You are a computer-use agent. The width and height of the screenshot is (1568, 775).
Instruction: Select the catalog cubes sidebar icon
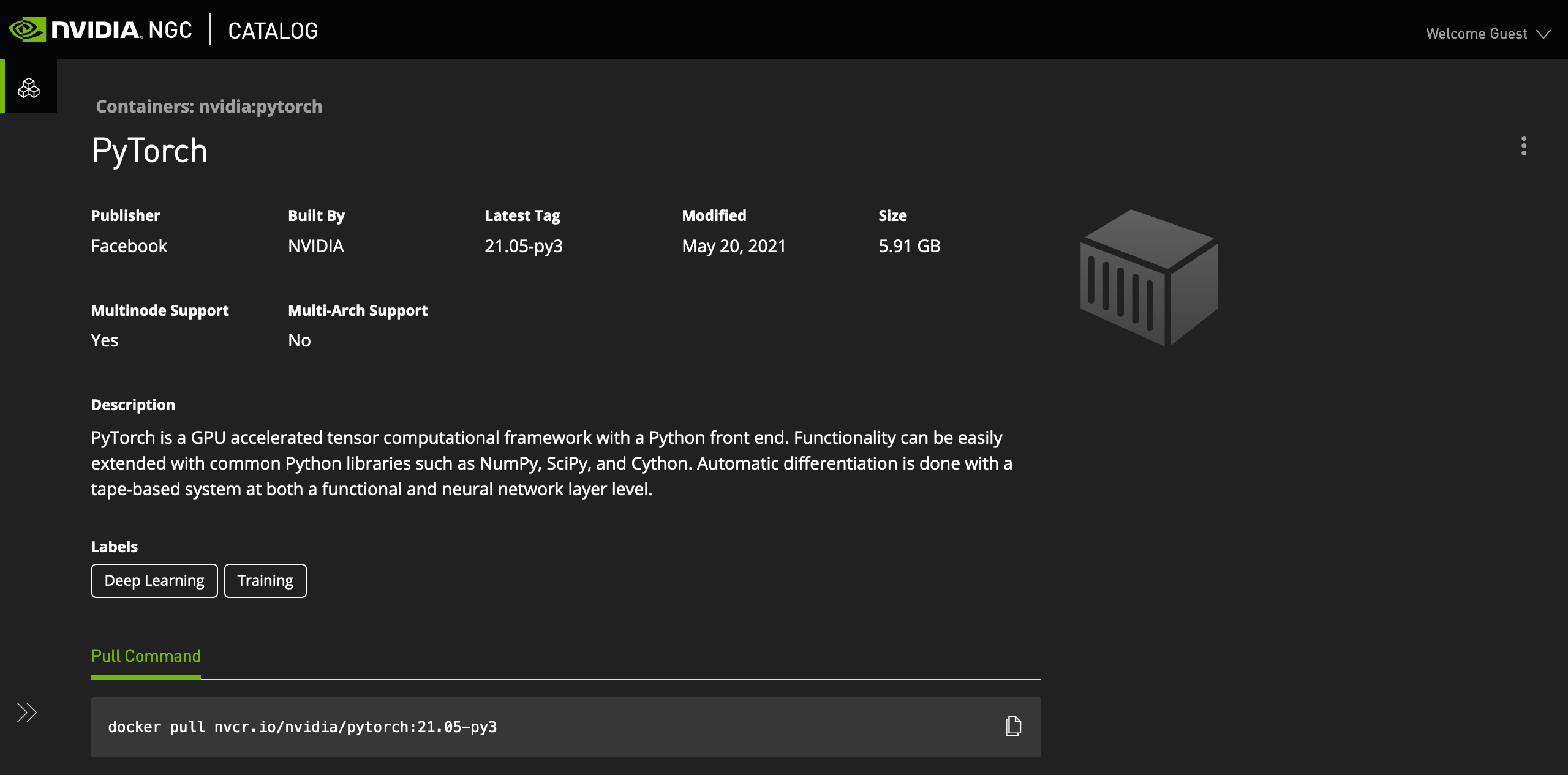(29, 88)
